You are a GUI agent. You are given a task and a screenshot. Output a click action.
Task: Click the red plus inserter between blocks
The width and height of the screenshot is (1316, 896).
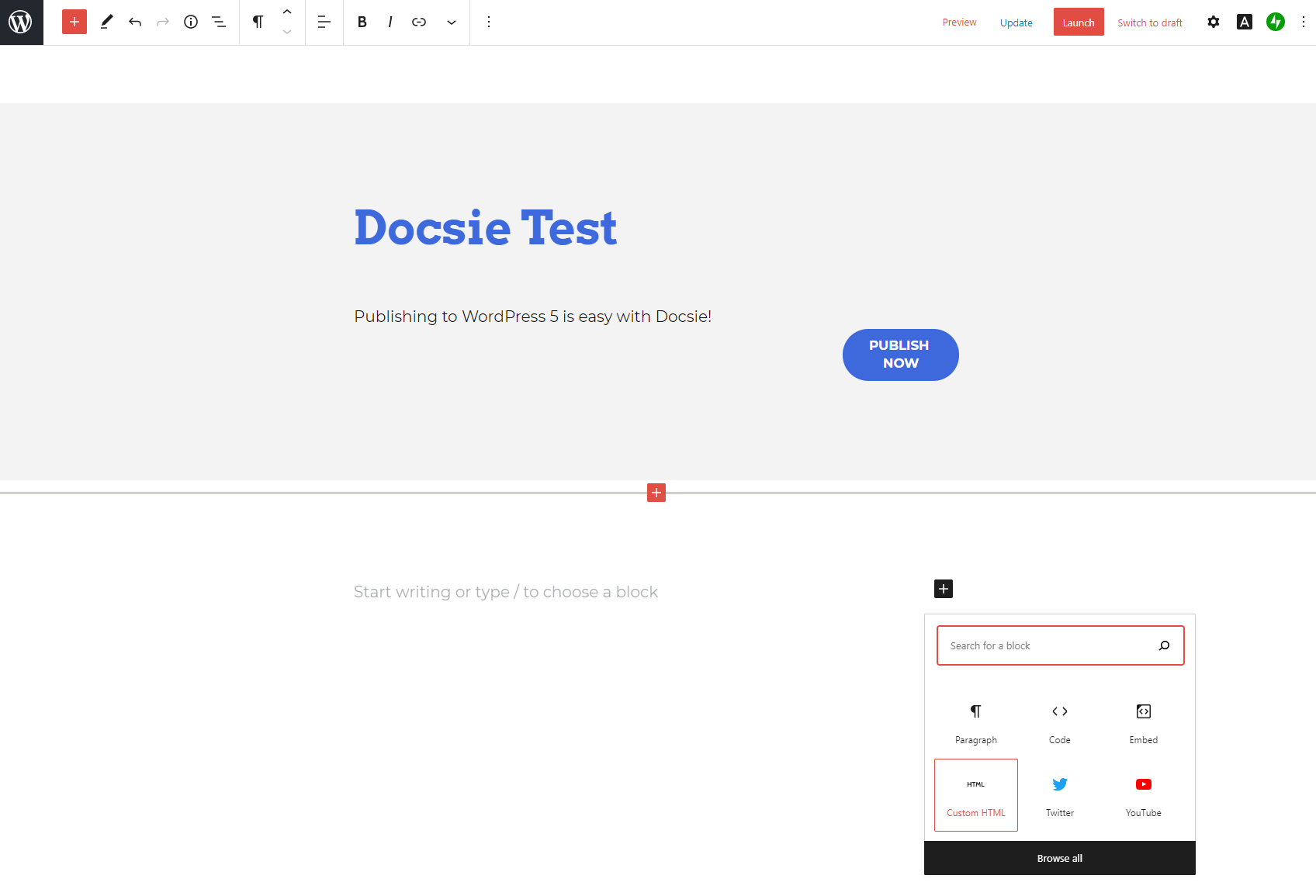[656, 493]
